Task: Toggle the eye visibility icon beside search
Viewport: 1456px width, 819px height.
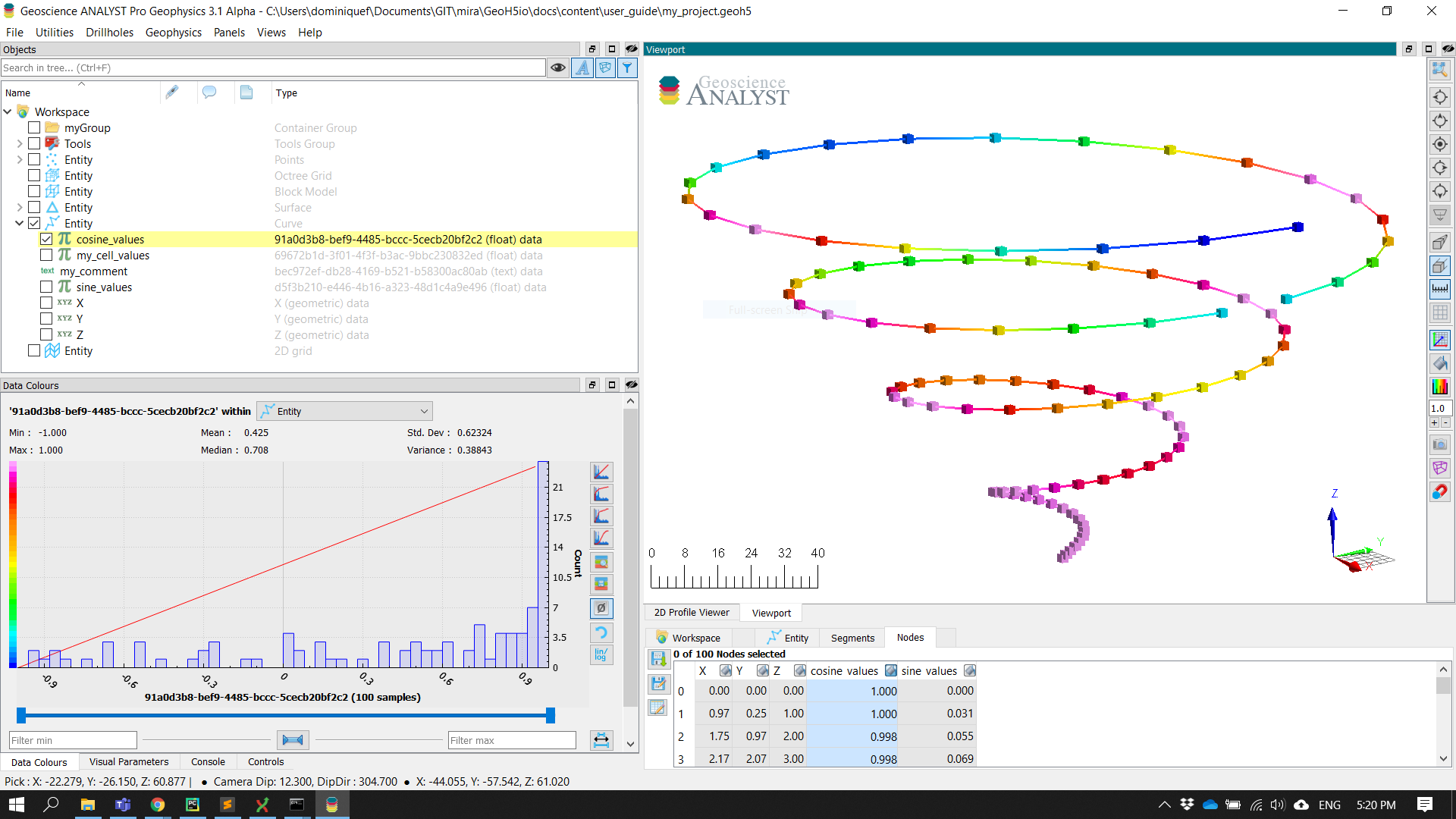Action: pos(558,67)
